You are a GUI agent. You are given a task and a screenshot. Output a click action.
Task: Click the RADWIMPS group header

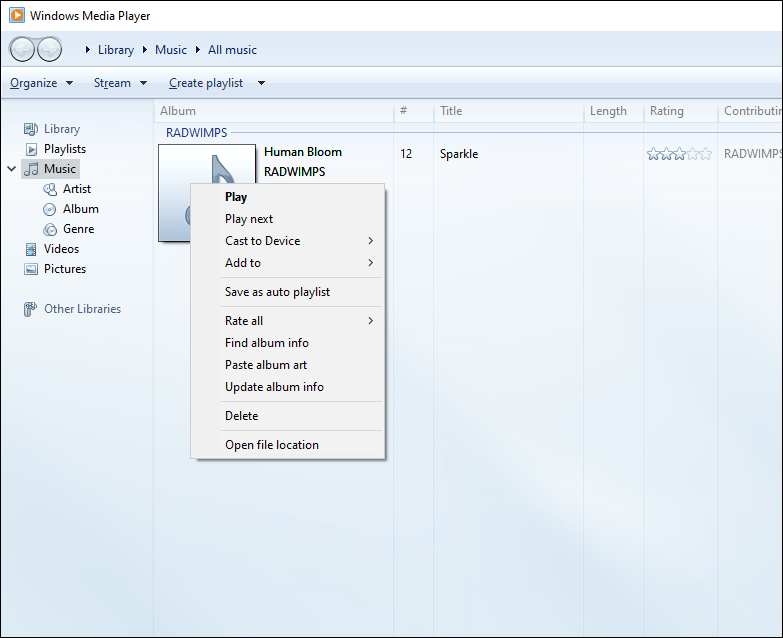pyautogui.click(x=197, y=133)
